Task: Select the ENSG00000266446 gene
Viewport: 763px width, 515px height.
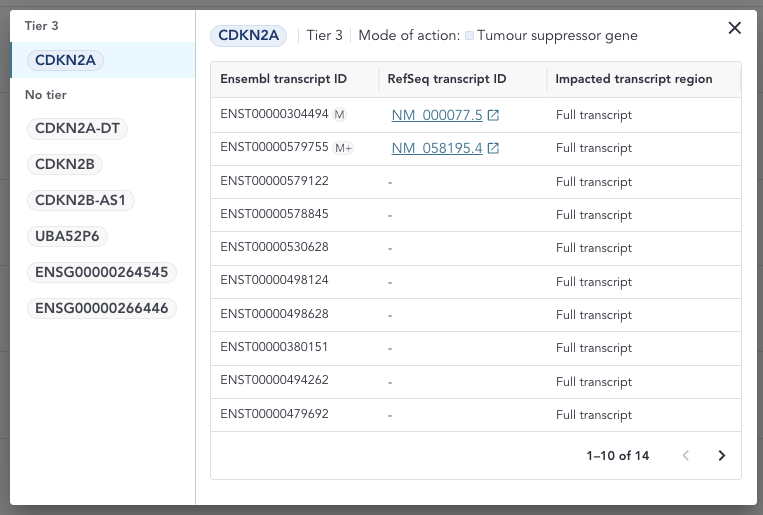Action: (101, 308)
